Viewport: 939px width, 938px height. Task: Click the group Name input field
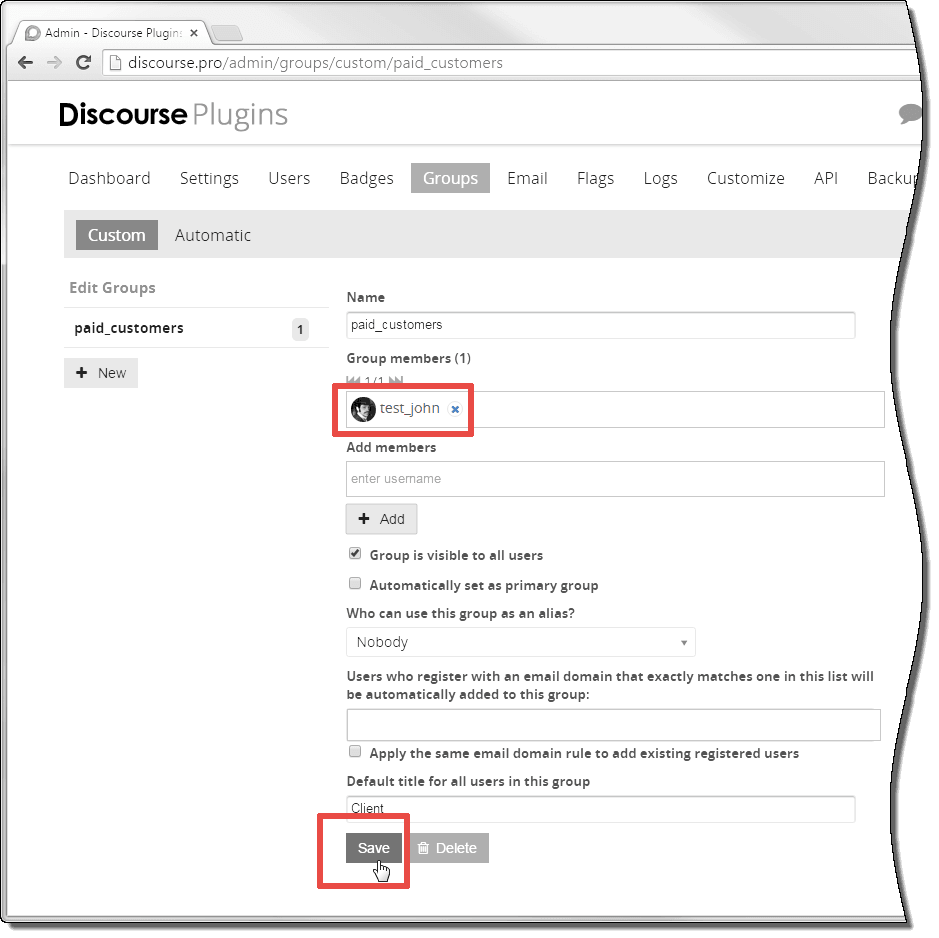tap(601, 325)
